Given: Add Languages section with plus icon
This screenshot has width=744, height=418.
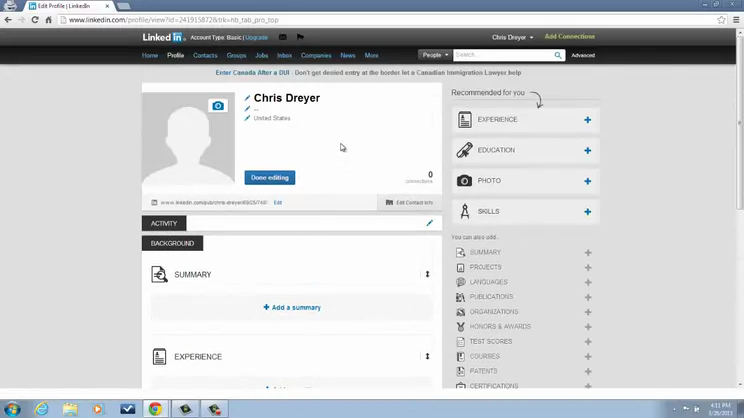Looking at the screenshot, I should click(x=588, y=282).
